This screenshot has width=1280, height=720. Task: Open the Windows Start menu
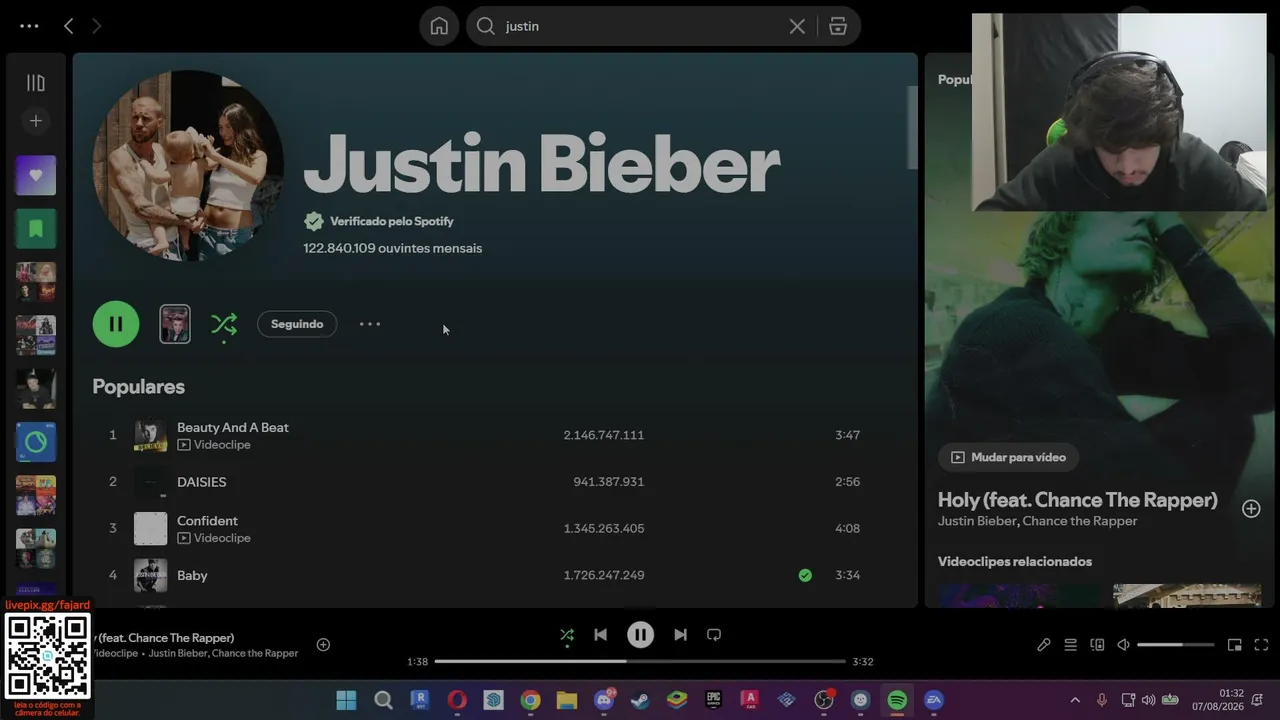346,700
